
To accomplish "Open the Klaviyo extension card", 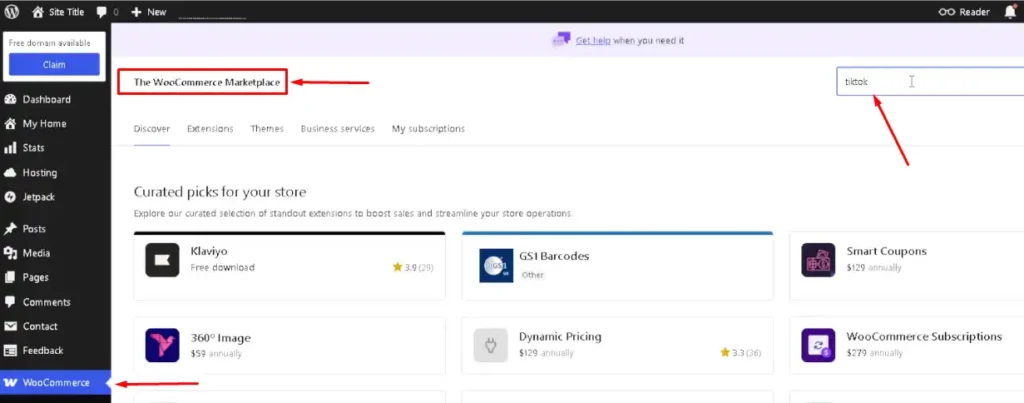I will click(289, 266).
